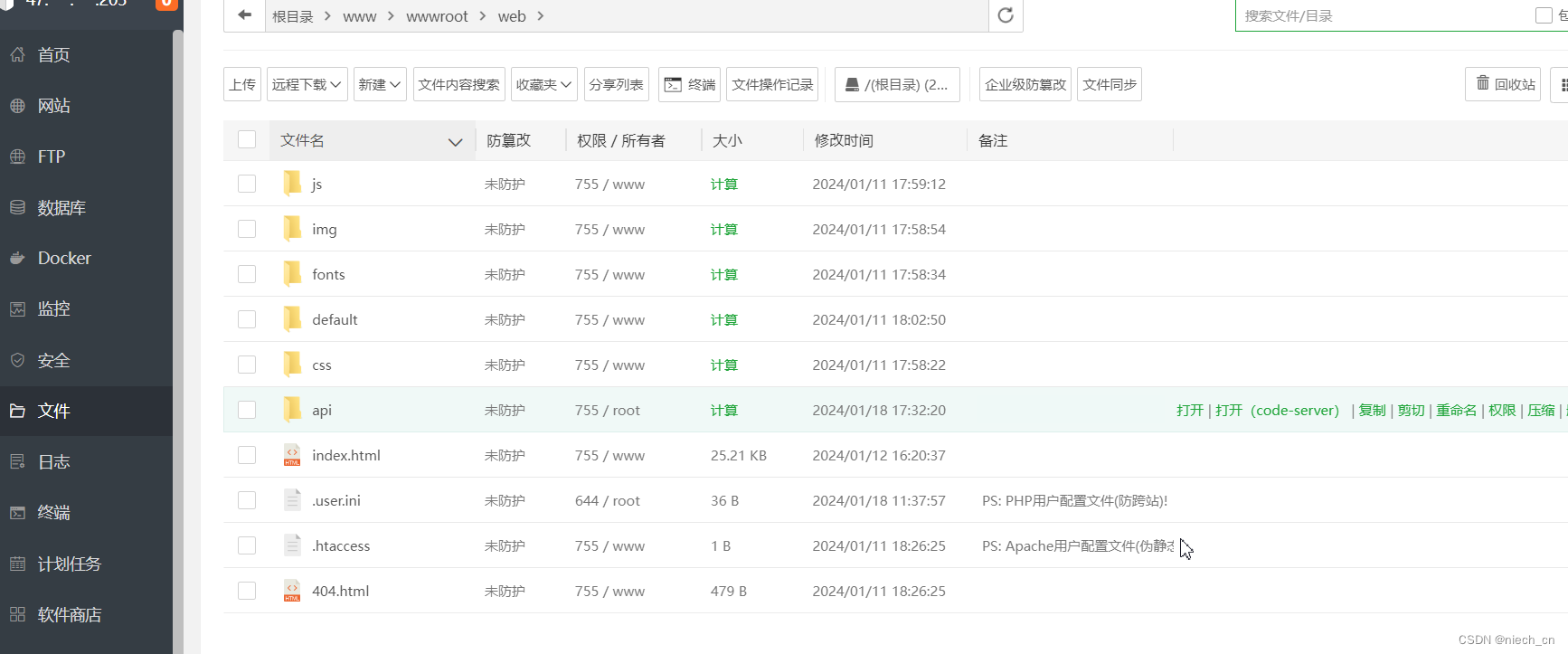Click the globe icon beside FTP

[x=17, y=156]
